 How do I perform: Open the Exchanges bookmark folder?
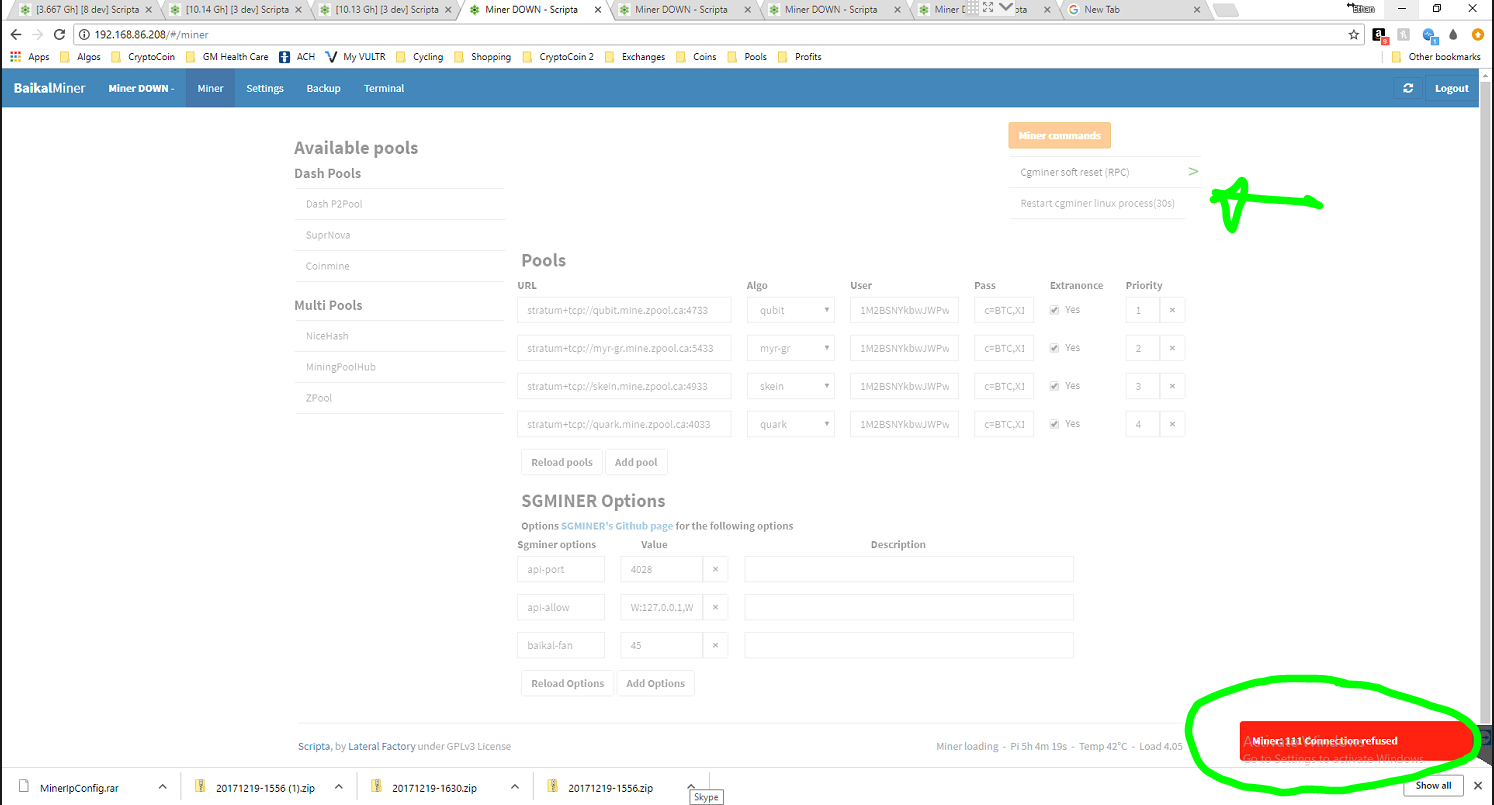tap(635, 57)
